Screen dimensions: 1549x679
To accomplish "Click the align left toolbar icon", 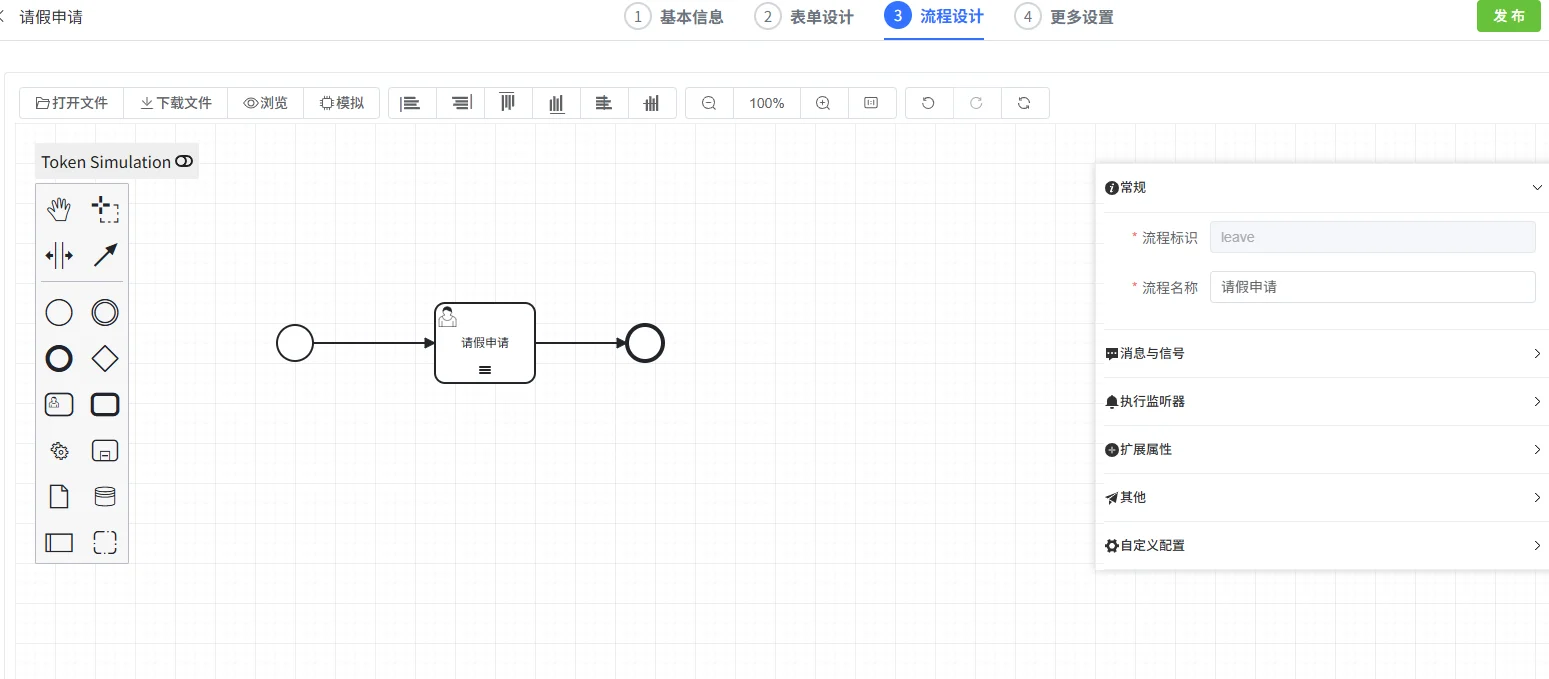I will 411,102.
